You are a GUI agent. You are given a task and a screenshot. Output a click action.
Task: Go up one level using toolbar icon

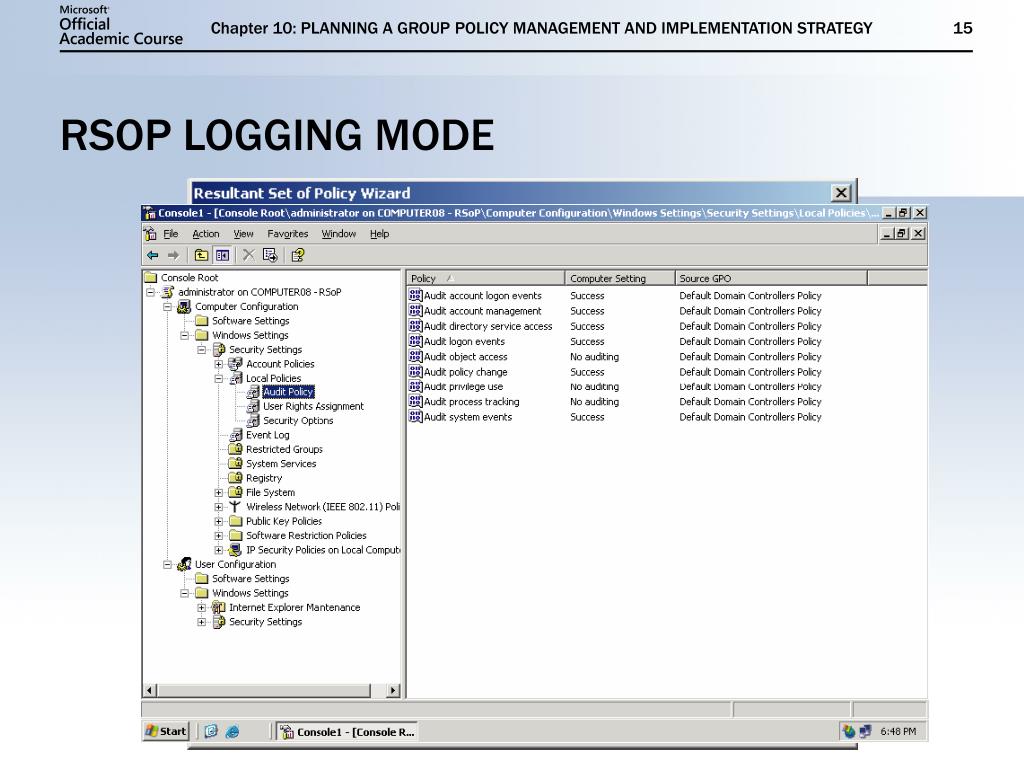tap(201, 255)
